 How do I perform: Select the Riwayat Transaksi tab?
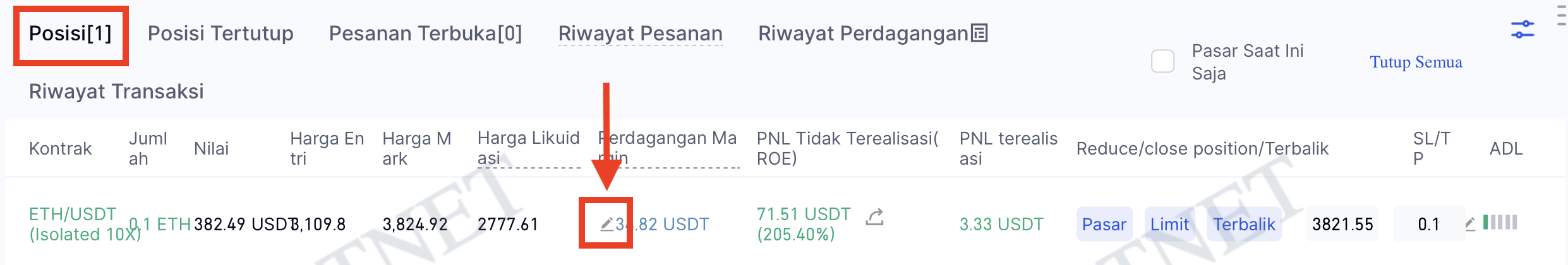tap(116, 91)
